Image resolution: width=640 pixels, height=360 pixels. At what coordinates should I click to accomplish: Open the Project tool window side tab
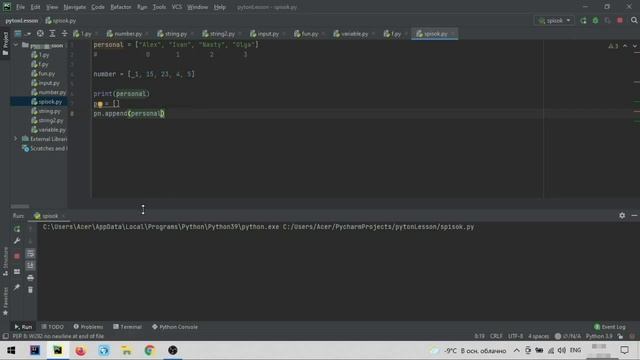5,43
